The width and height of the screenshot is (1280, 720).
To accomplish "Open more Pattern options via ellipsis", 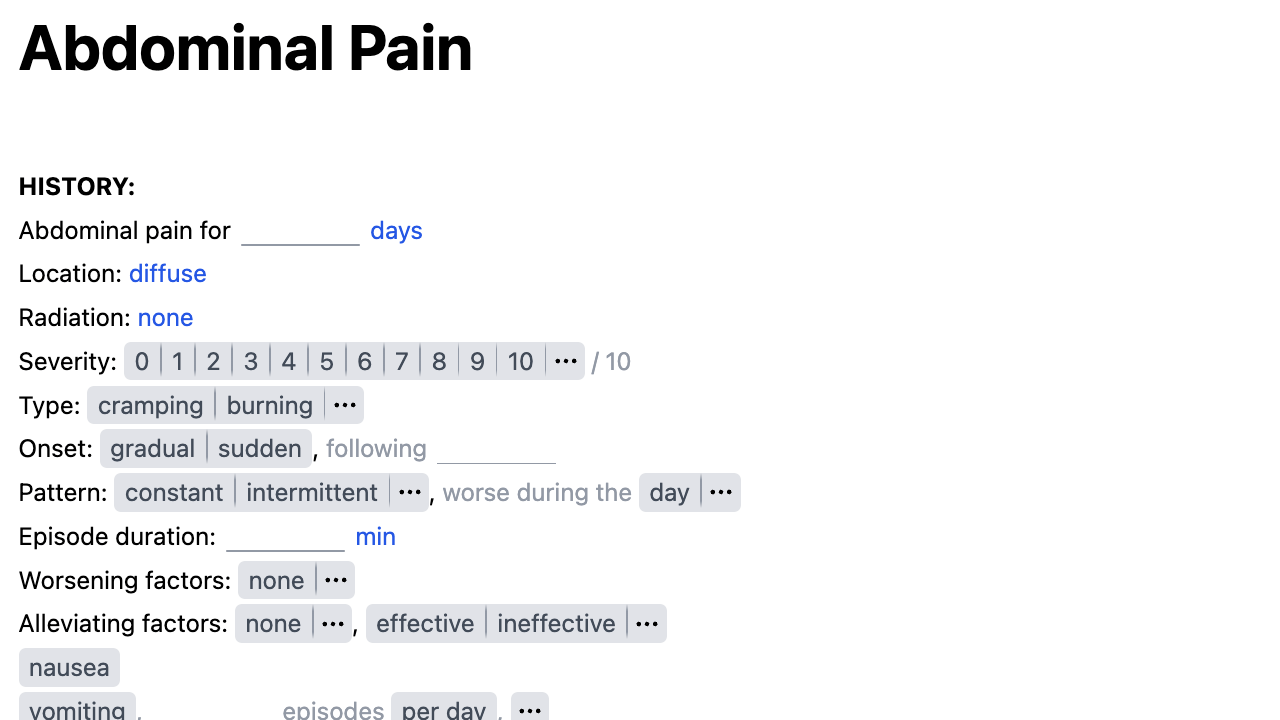I will point(409,492).
